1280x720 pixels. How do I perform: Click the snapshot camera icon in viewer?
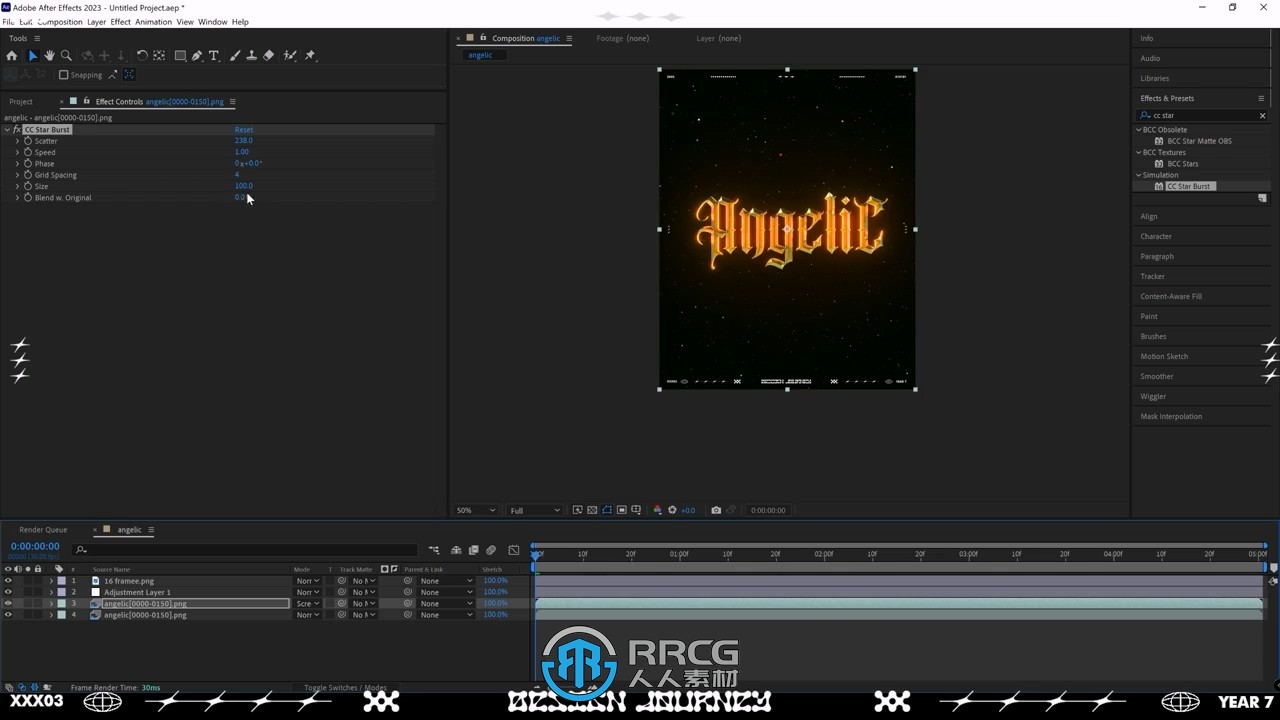tap(716, 510)
